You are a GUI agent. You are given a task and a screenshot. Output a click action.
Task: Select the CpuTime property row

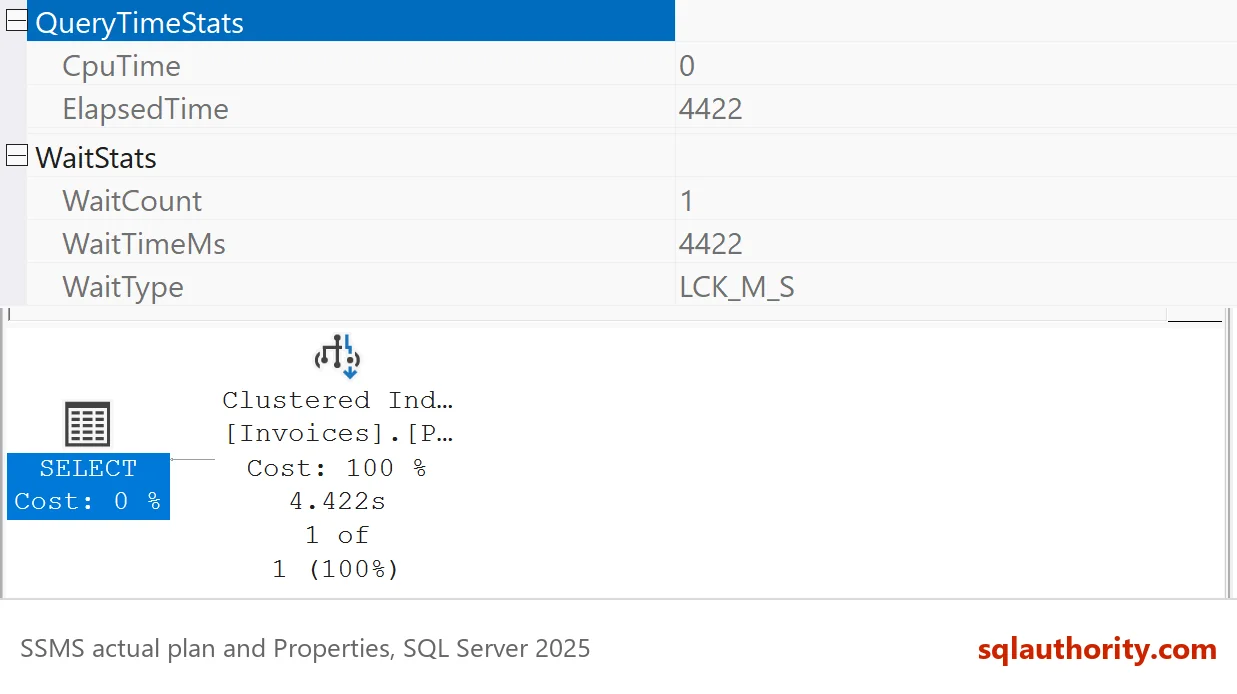pyautogui.click(x=632, y=66)
